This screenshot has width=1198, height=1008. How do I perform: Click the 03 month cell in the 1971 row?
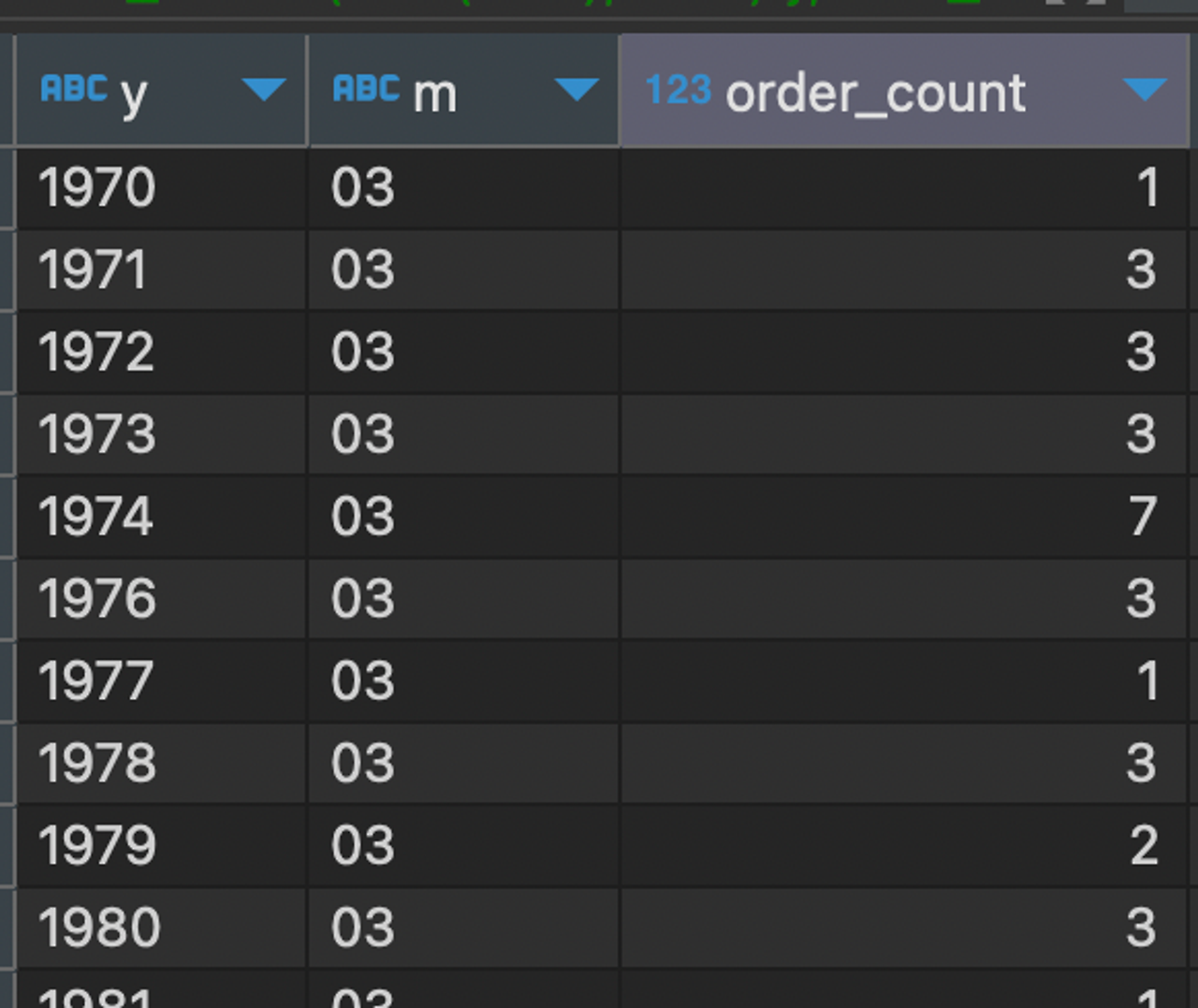point(464,270)
